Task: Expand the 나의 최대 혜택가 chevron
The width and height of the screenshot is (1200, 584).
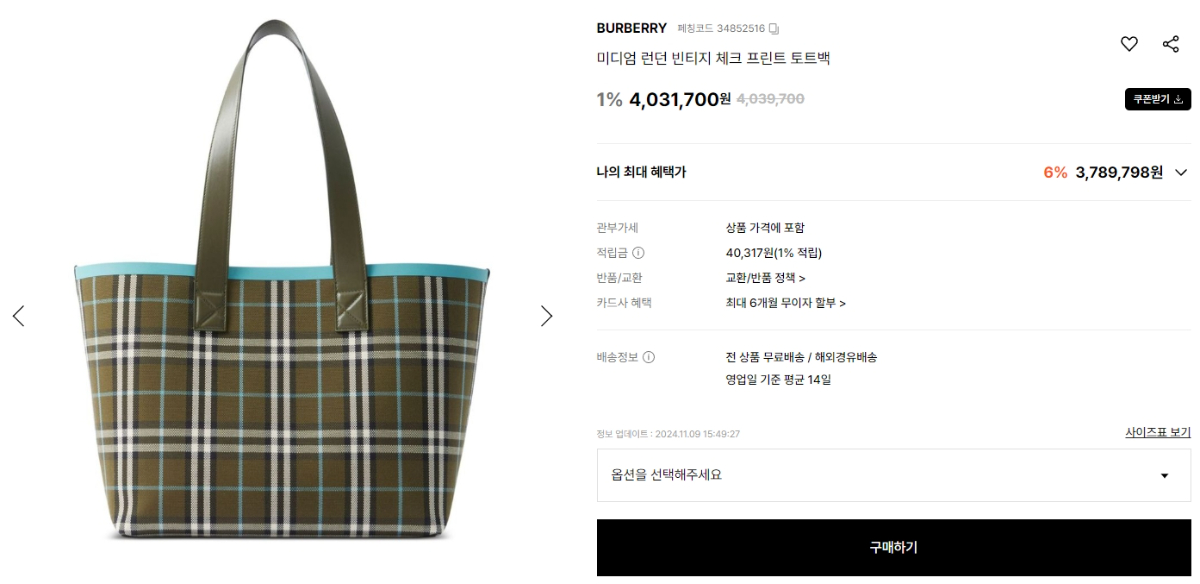Action: [x=1181, y=172]
